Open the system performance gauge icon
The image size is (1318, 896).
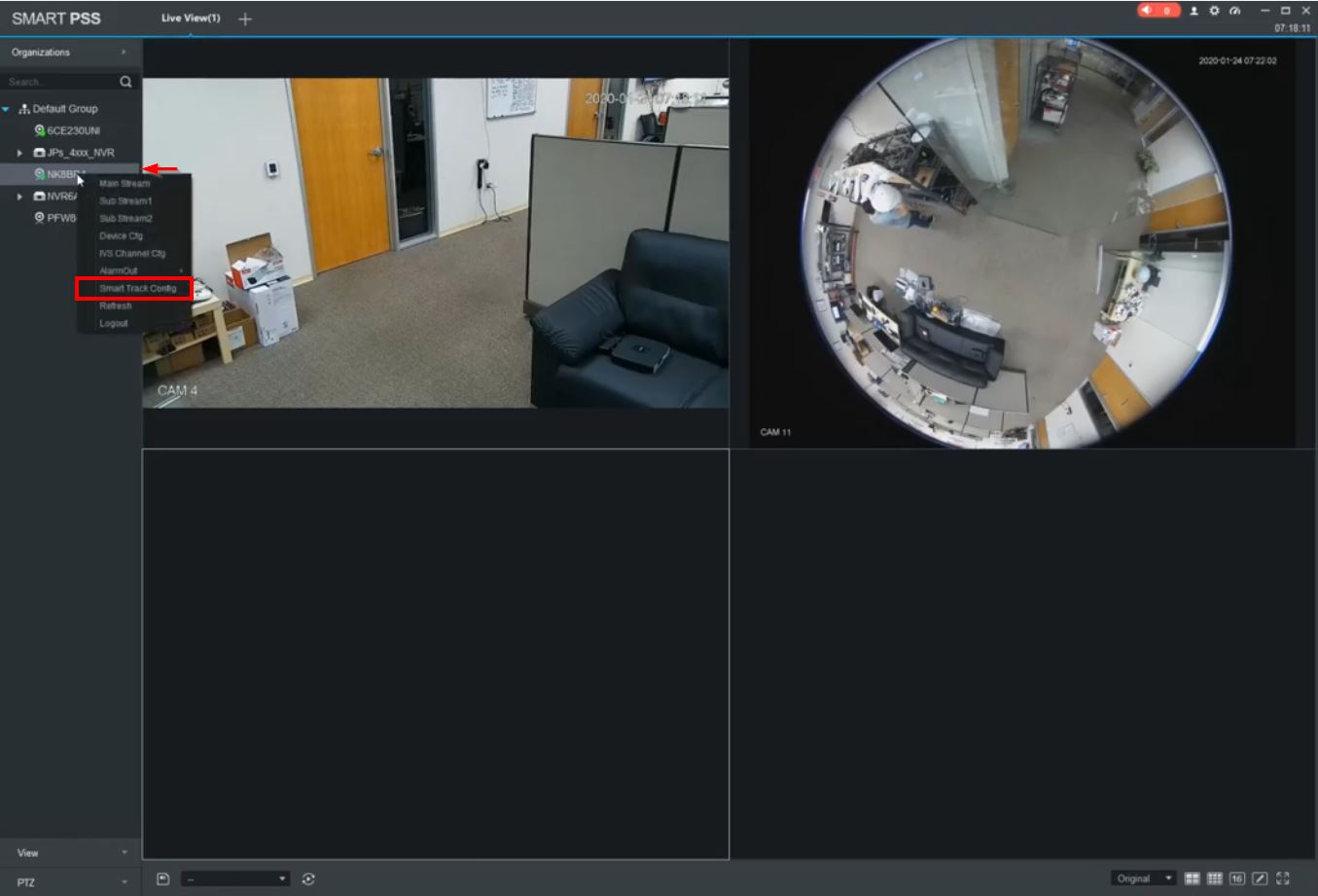(x=1235, y=11)
